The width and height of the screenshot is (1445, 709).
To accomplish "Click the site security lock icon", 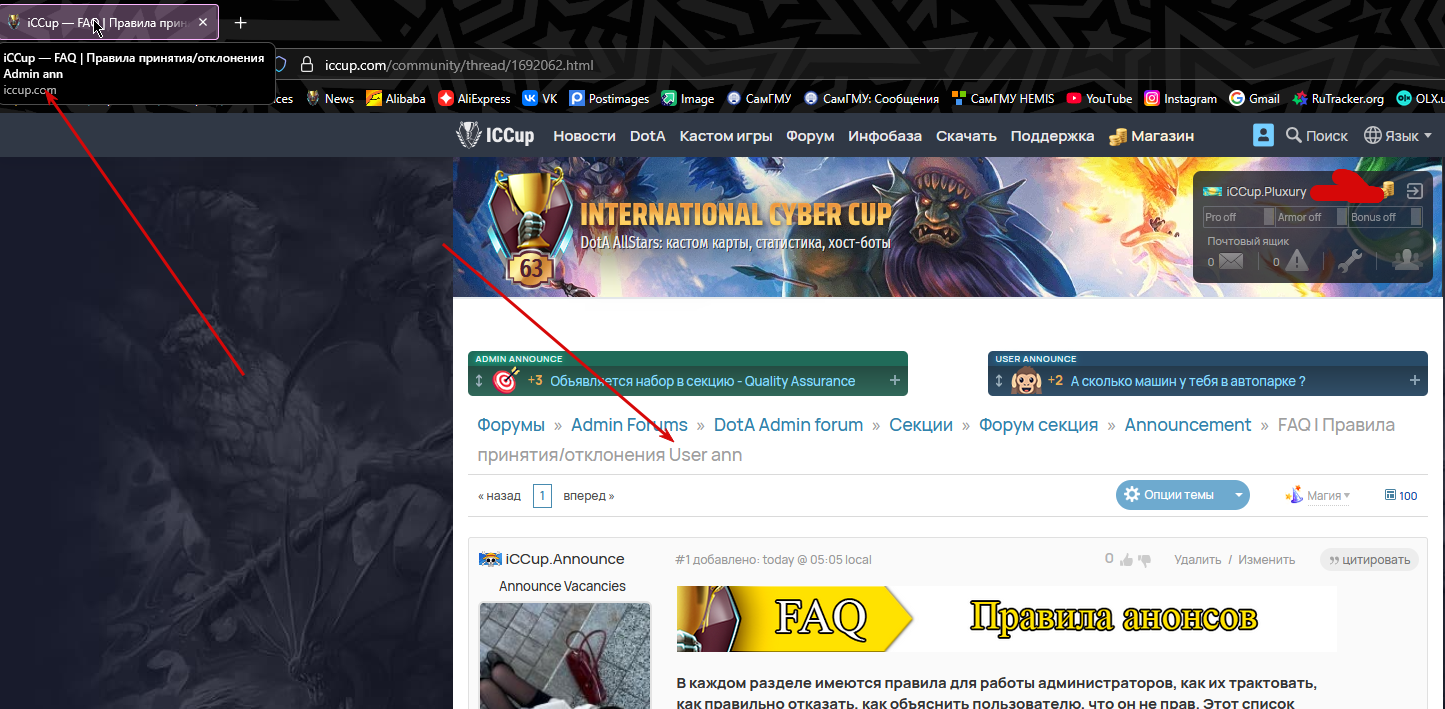I will click(x=307, y=65).
